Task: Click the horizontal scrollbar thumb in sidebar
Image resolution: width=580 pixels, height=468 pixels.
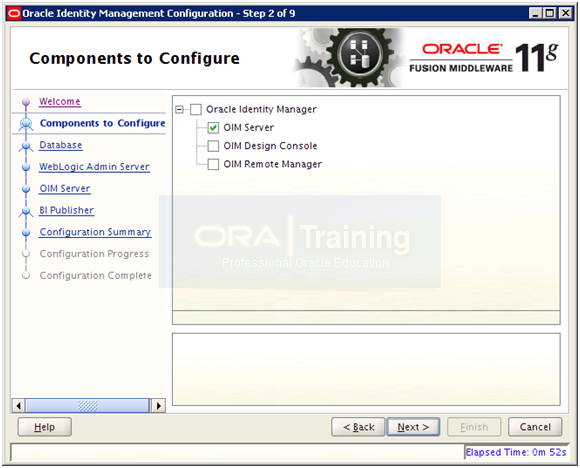Action: [87, 406]
